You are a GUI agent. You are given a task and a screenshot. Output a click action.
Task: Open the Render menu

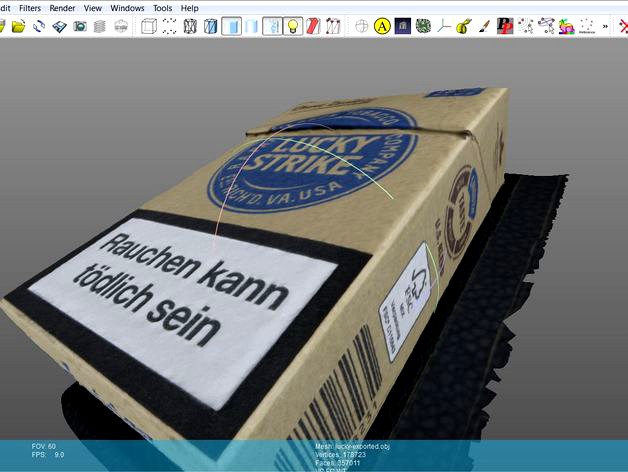tap(62, 8)
